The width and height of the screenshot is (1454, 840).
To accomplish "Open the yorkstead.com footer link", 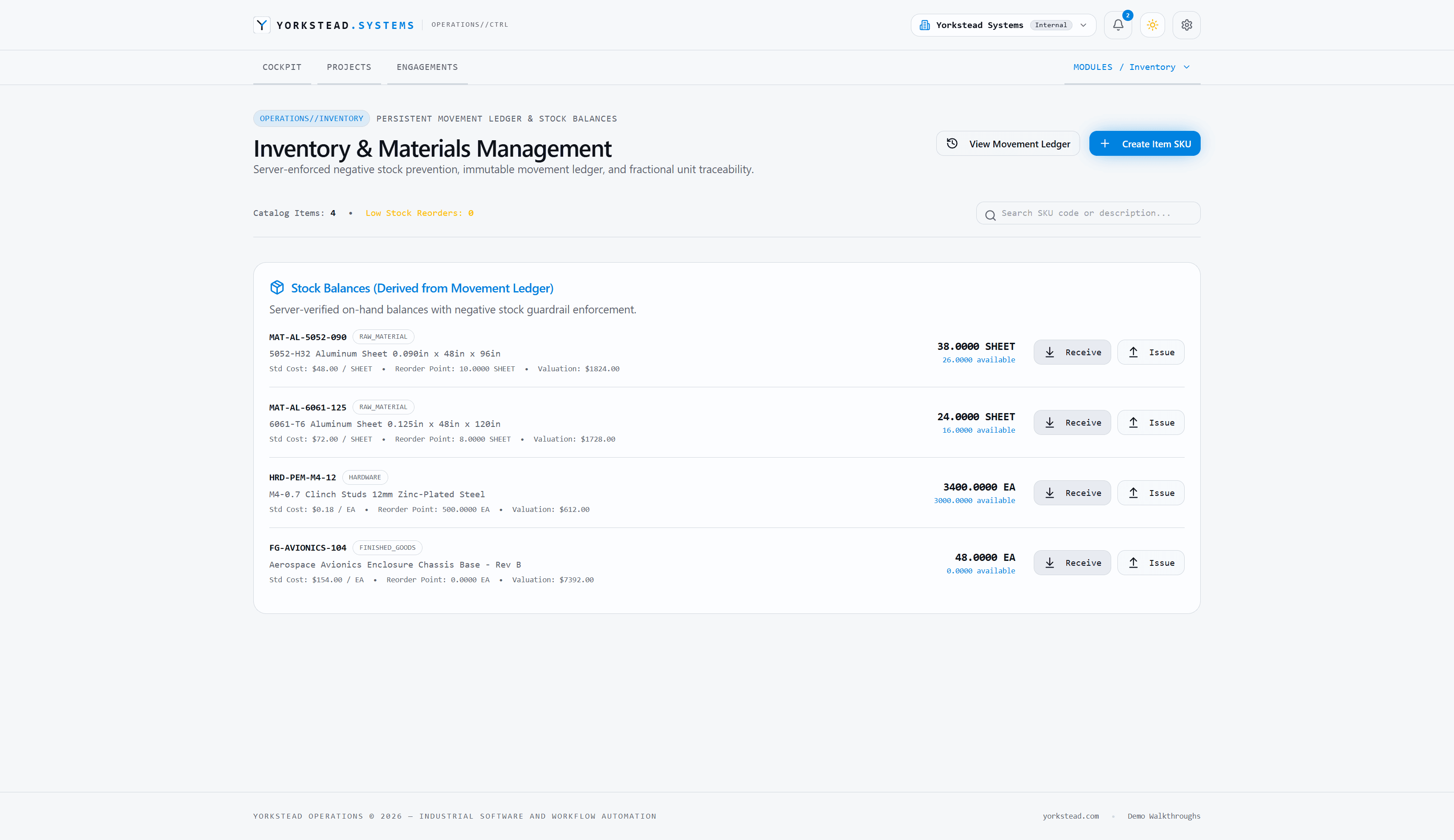I will click(x=1070, y=816).
